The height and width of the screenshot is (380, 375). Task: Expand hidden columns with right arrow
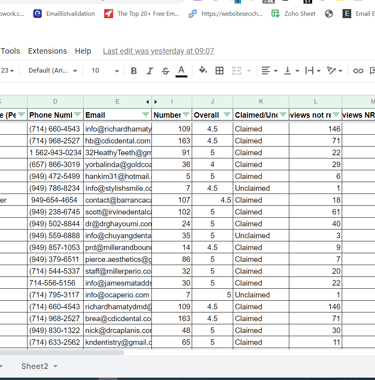(x=155, y=102)
